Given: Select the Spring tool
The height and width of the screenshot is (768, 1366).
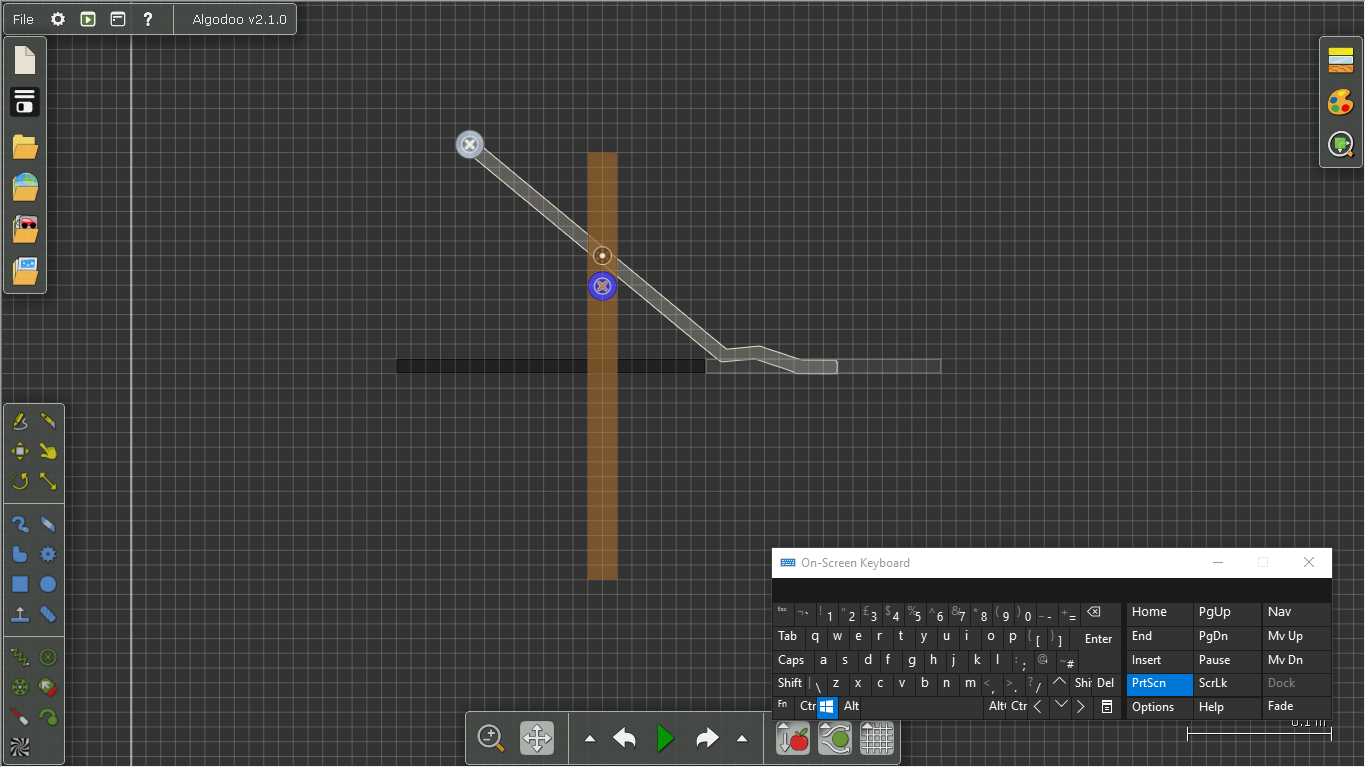Looking at the screenshot, I should (20, 657).
